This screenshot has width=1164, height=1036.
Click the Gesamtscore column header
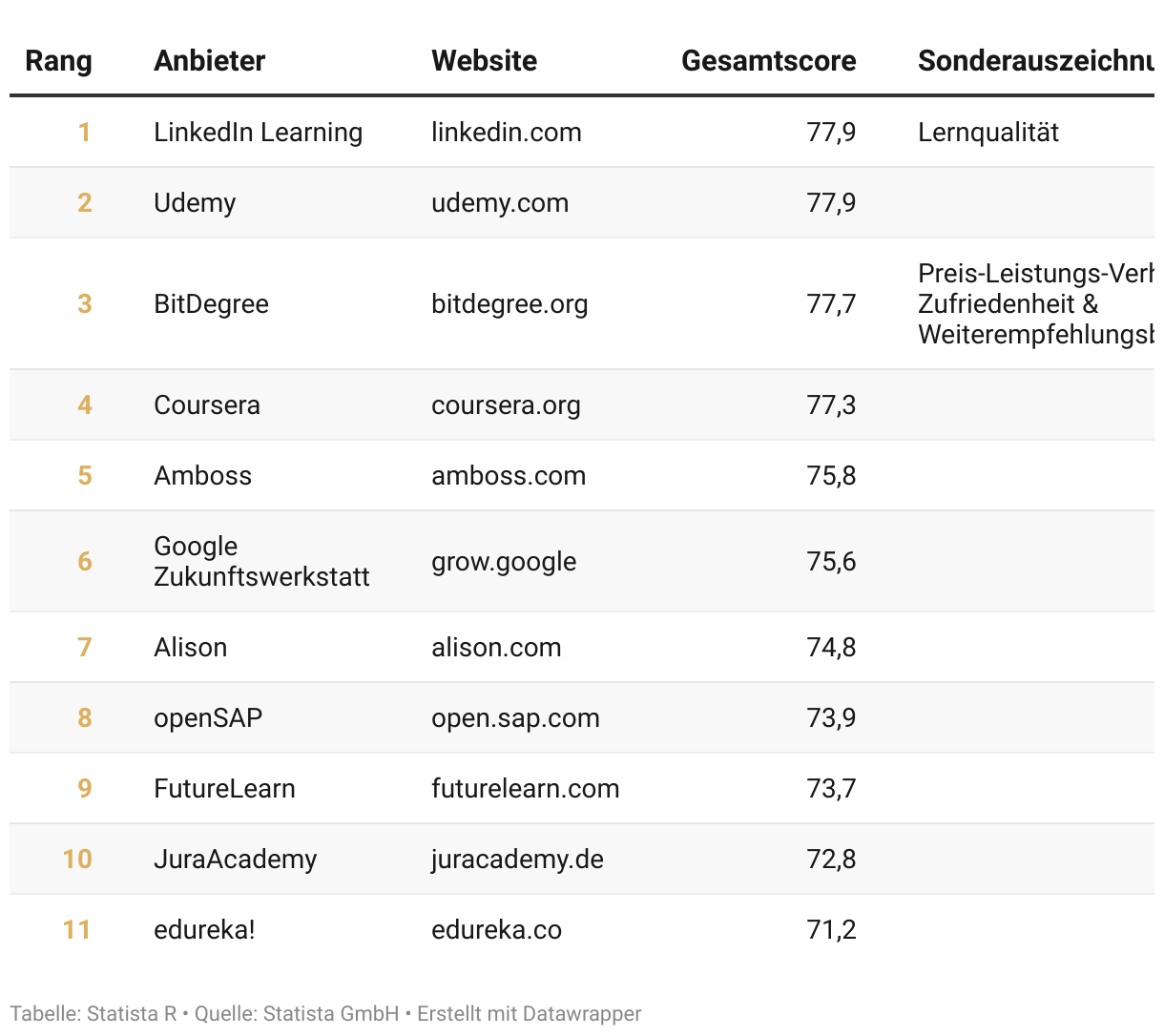(x=768, y=61)
